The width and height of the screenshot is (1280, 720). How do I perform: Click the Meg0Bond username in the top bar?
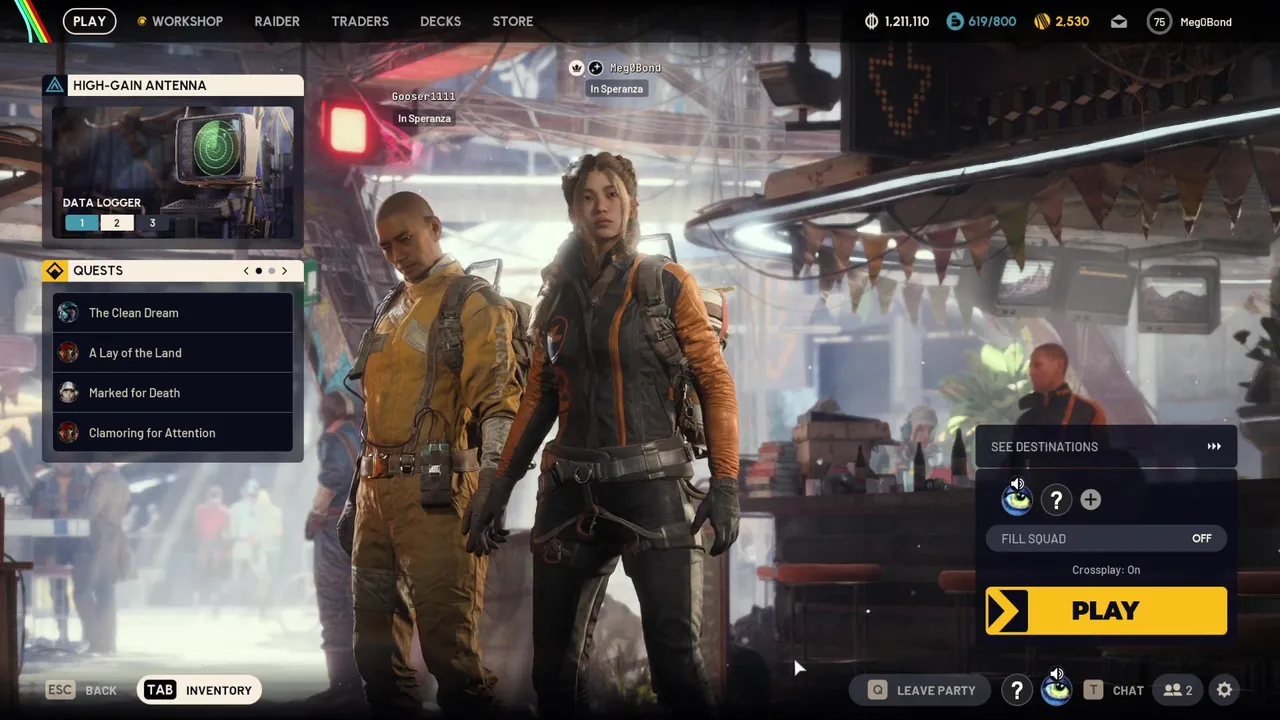[x=1206, y=21]
